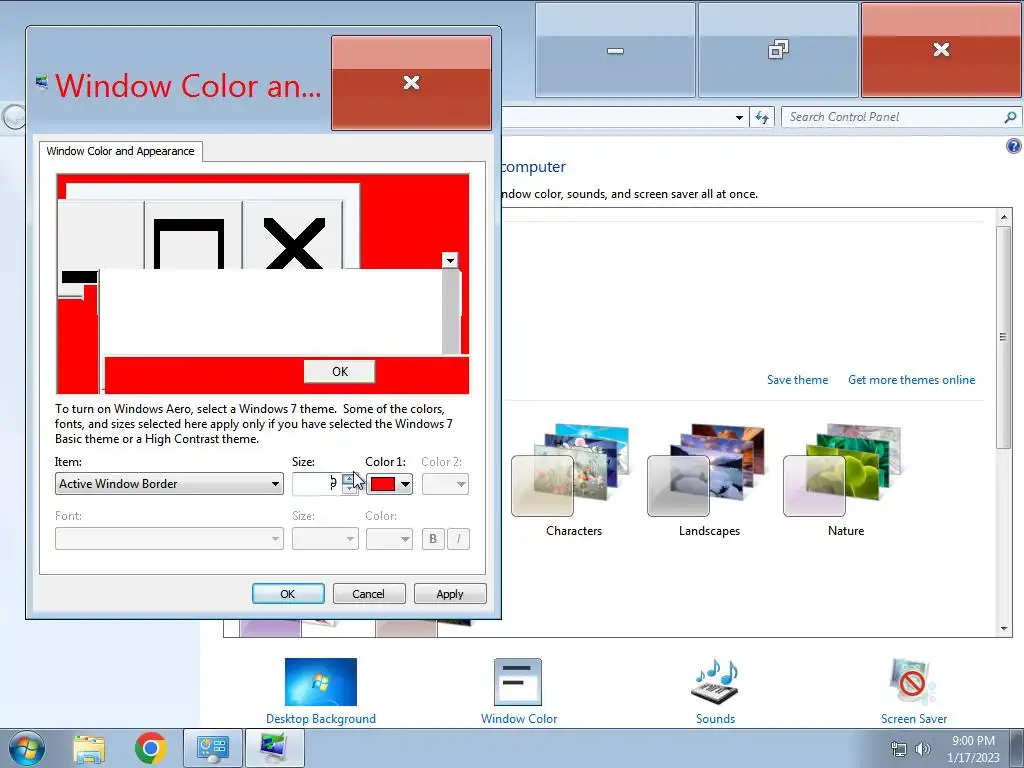Close the Window Color and Appearance dialog
Screen dimensions: 1024x768
(411, 83)
